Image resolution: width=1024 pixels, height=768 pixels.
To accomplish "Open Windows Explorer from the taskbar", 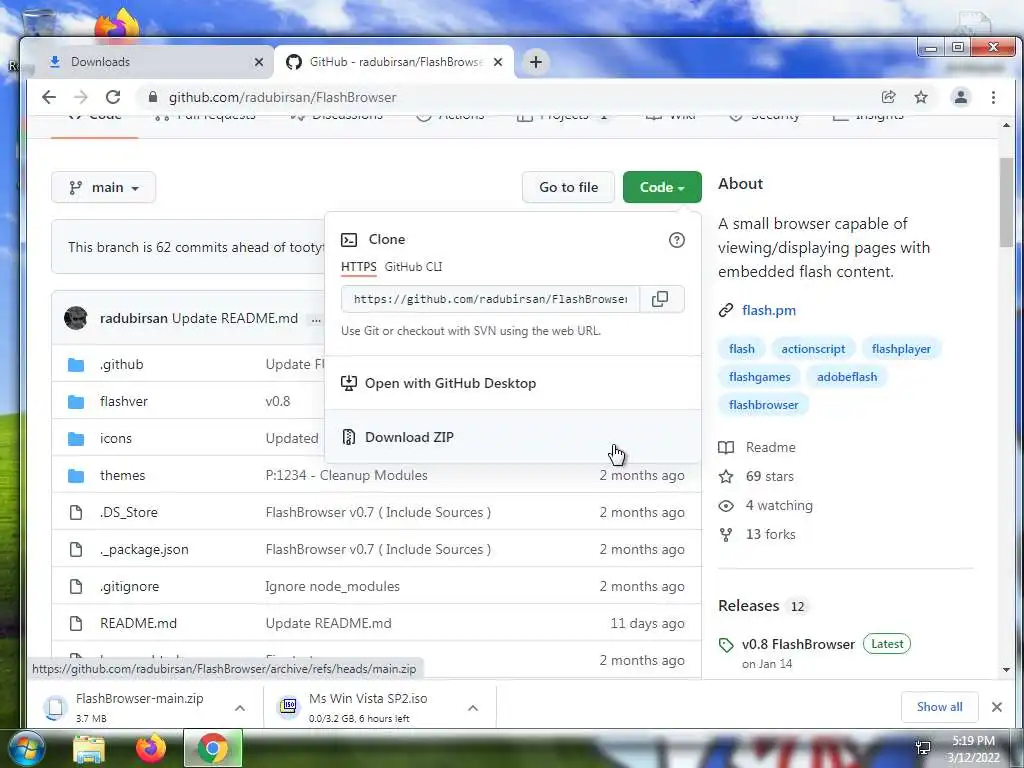I will pyautogui.click(x=89, y=748).
